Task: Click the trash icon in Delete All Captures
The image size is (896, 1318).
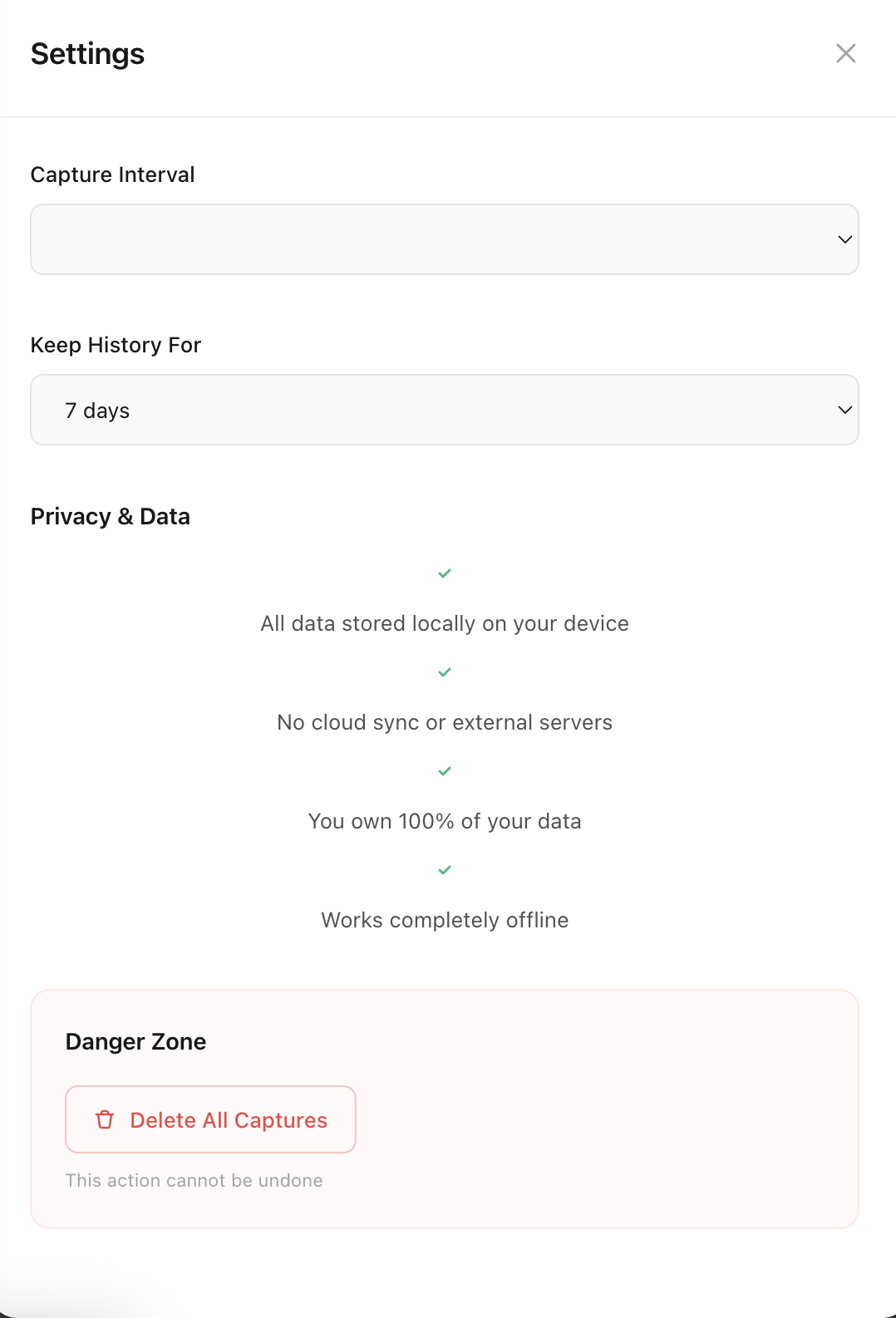Action: 105,1119
